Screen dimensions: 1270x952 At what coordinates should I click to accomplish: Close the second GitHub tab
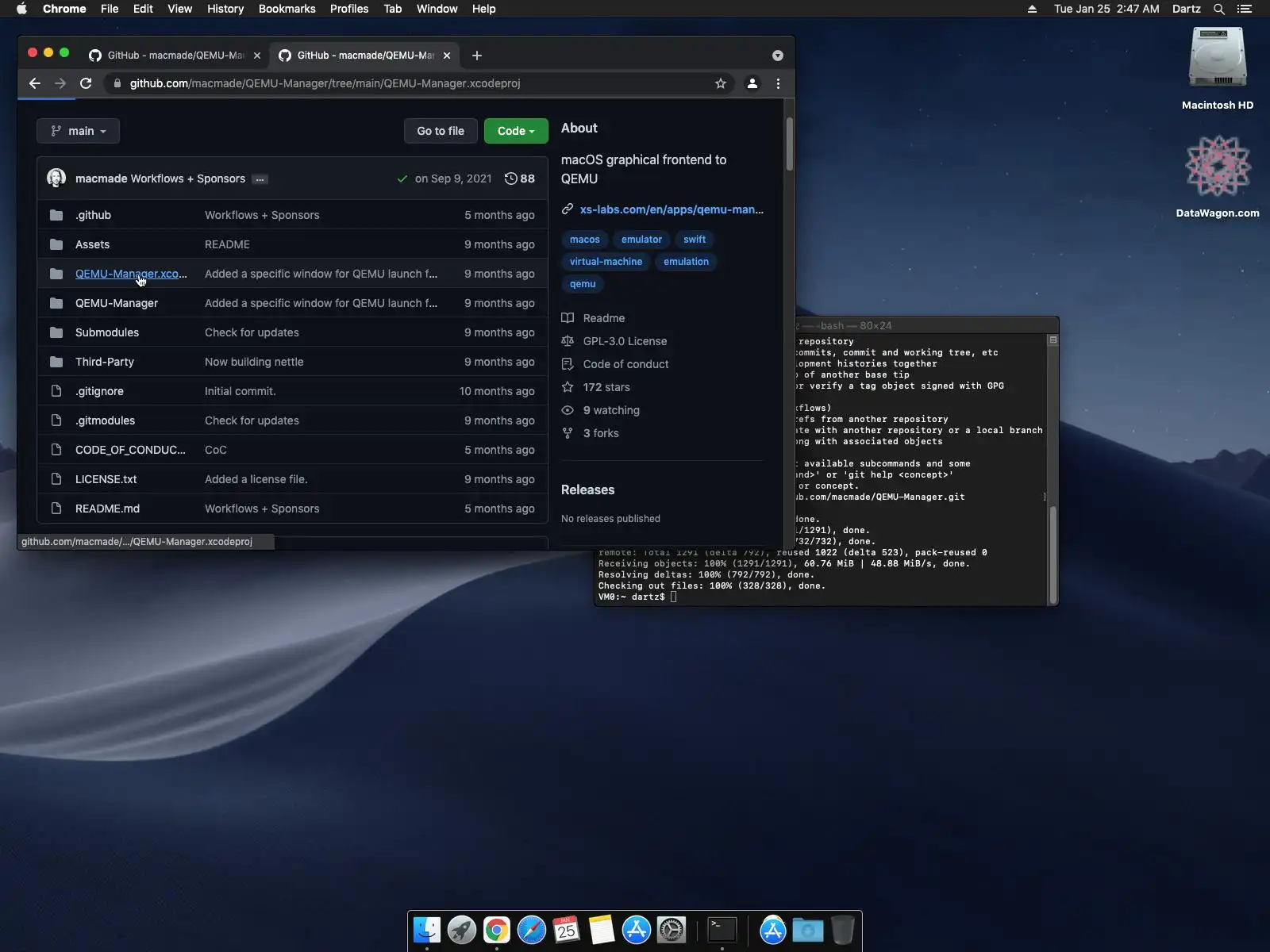447,56
